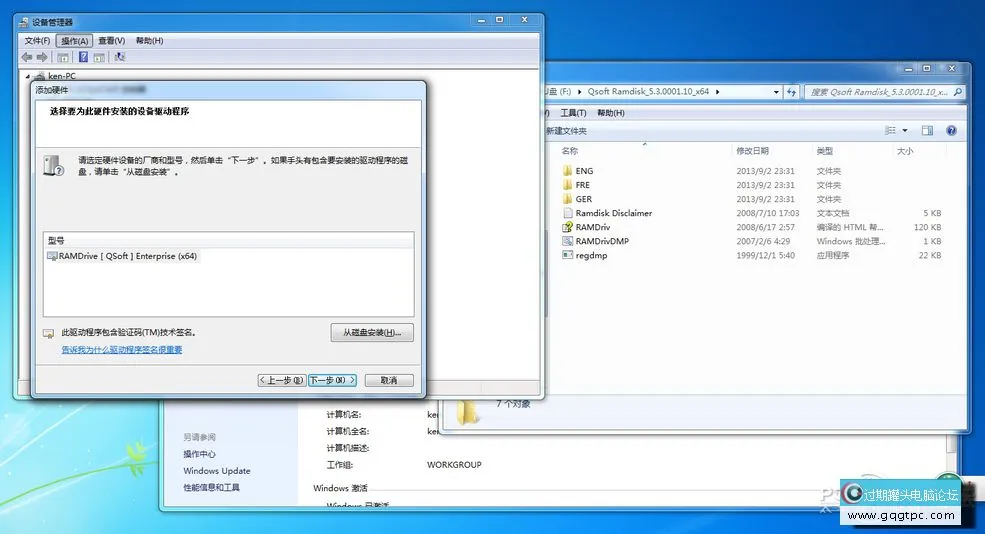This screenshot has height=534, width=985.
Task: Click the blue Help icon in Device Manager toolbar
Action: pyautogui.click(x=84, y=57)
